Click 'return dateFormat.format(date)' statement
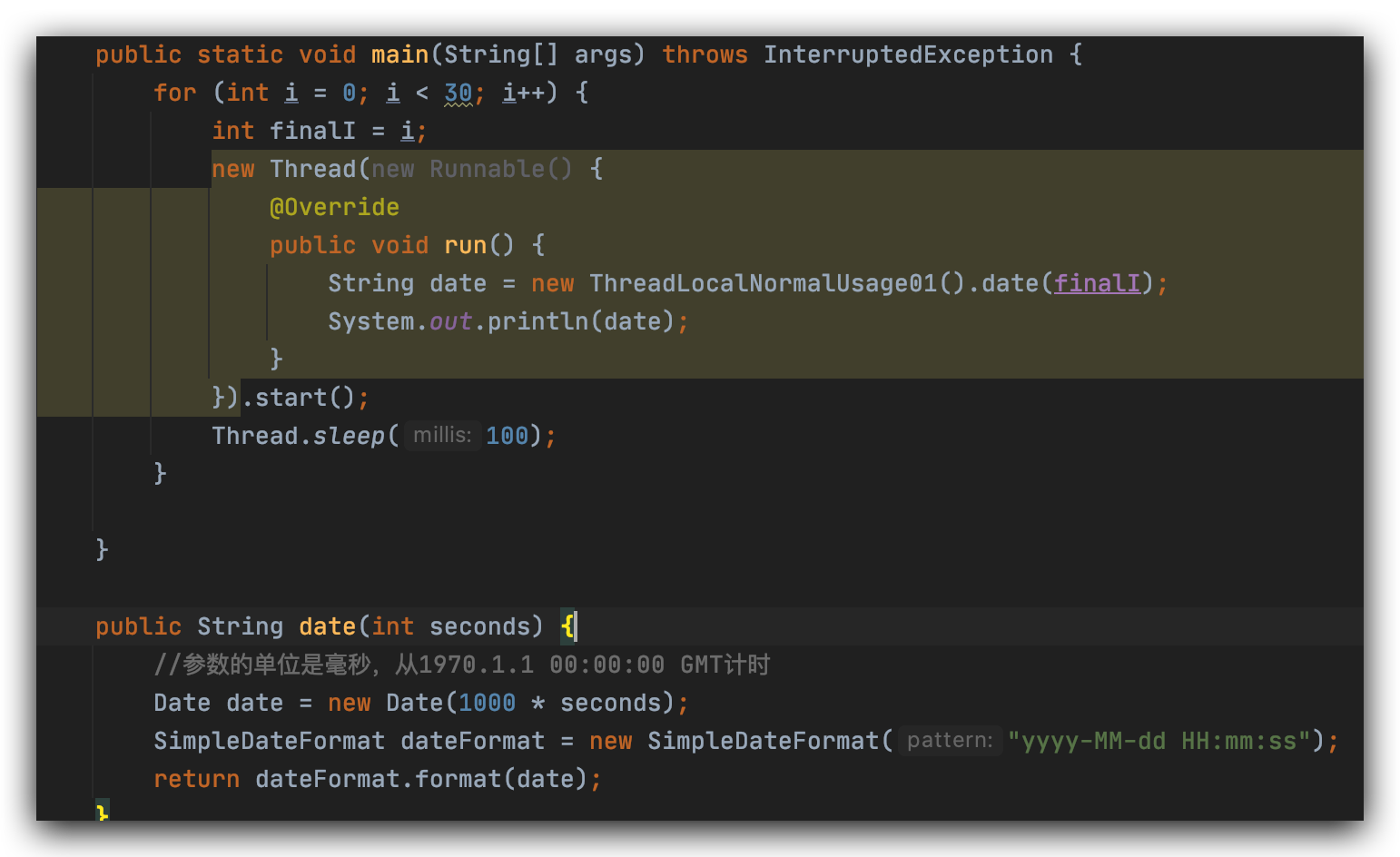This screenshot has height=857, width=1400. click(x=377, y=779)
